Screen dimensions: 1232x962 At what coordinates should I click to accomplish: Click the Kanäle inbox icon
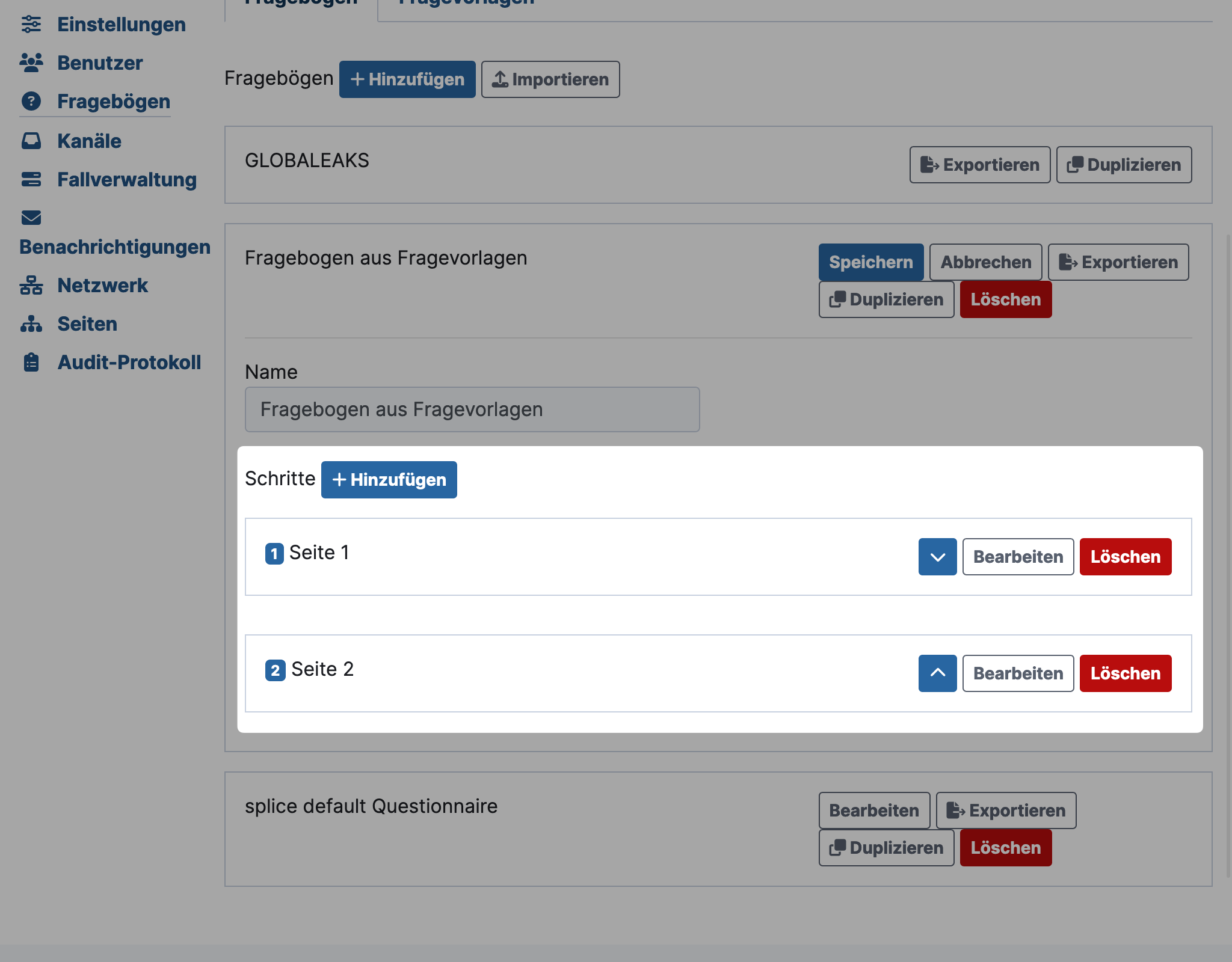[31, 141]
